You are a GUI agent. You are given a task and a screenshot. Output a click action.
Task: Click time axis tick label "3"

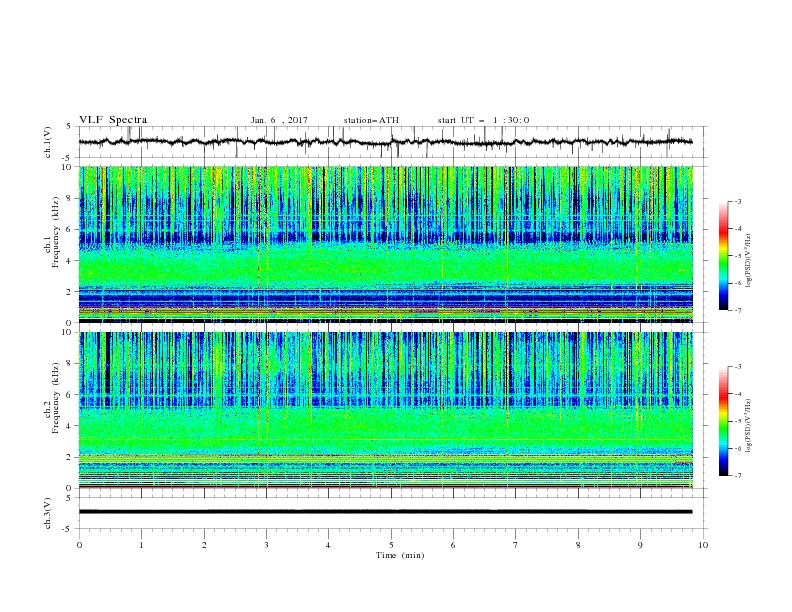pos(266,545)
